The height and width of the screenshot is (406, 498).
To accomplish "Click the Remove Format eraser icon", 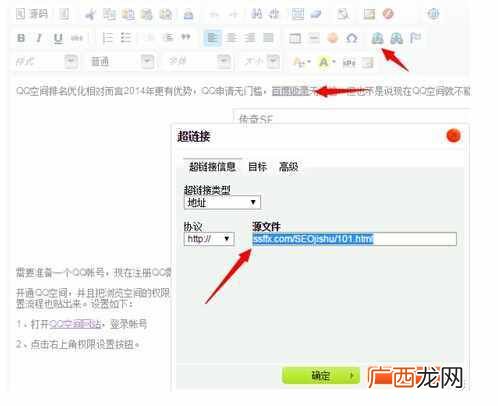I will click(x=316, y=14).
